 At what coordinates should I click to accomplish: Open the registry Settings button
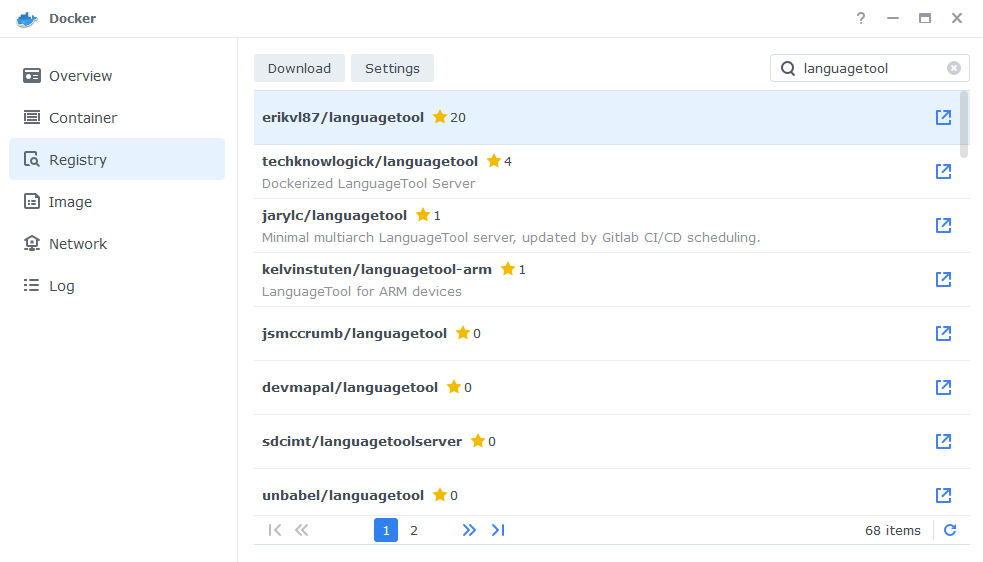pyautogui.click(x=392, y=68)
